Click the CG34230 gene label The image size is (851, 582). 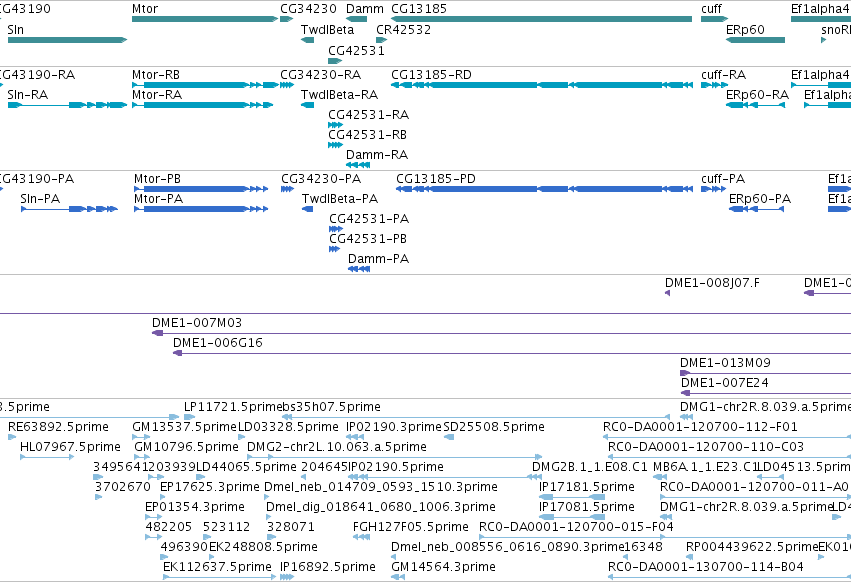coord(308,9)
